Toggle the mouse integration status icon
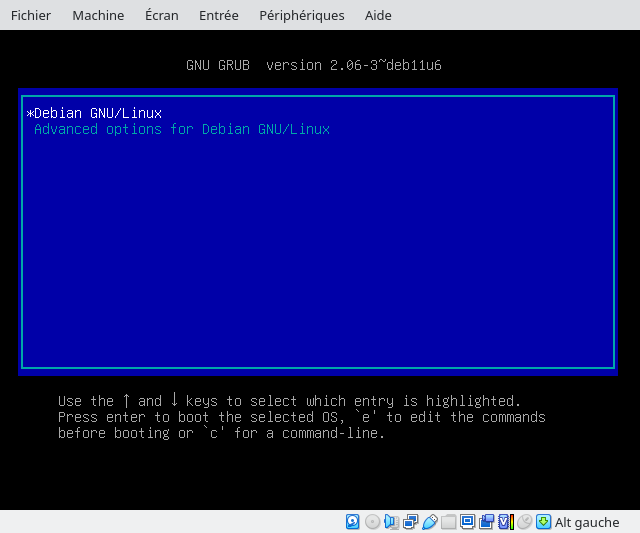The width and height of the screenshot is (640, 533). tap(524, 522)
